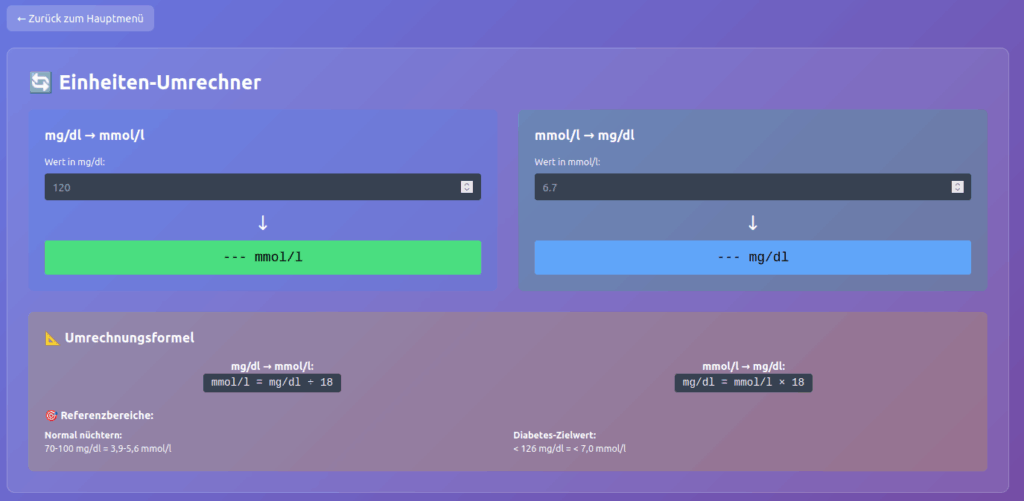1024x501 pixels.
Task: Click the stepper on the mg/dl field
Action: pos(466,187)
